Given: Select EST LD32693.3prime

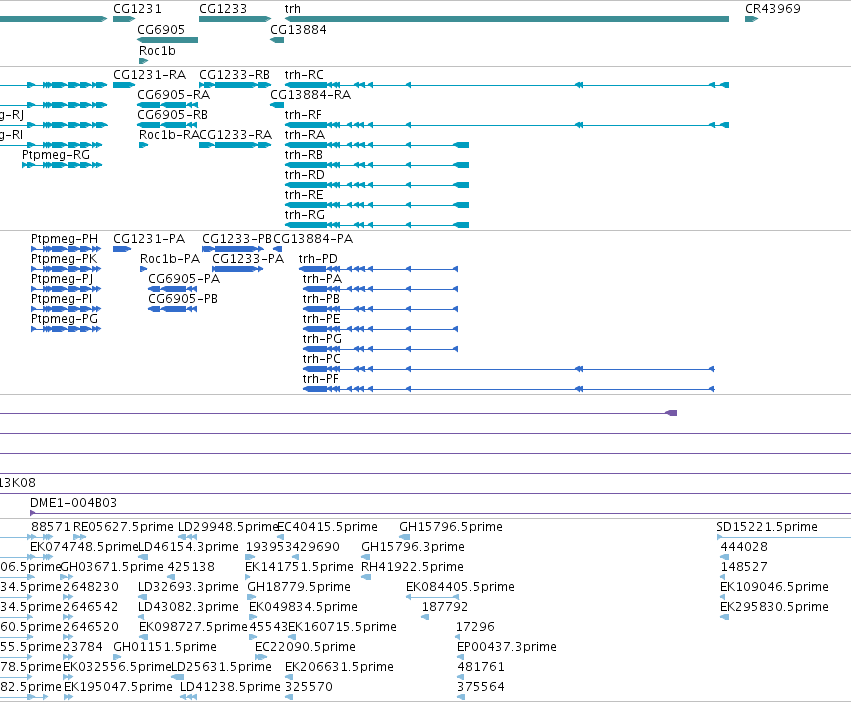Looking at the screenshot, I should point(141,597).
